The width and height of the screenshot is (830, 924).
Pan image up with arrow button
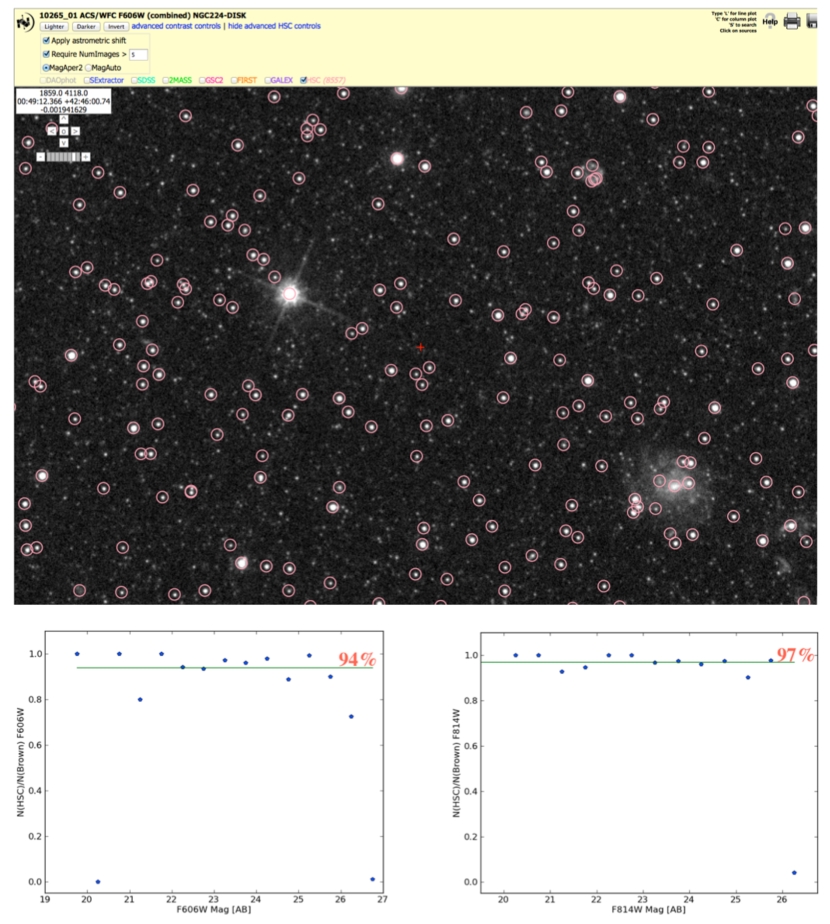tap(63, 118)
